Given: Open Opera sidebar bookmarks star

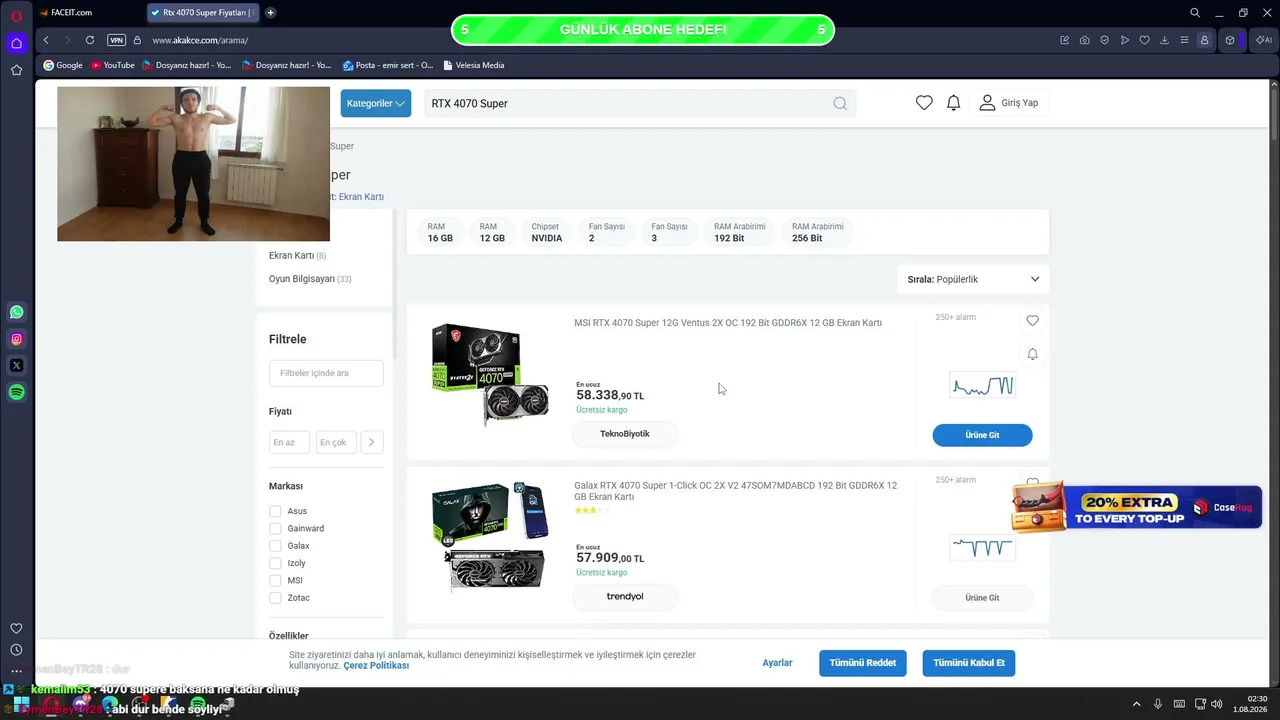Looking at the screenshot, I should click(x=16, y=70).
